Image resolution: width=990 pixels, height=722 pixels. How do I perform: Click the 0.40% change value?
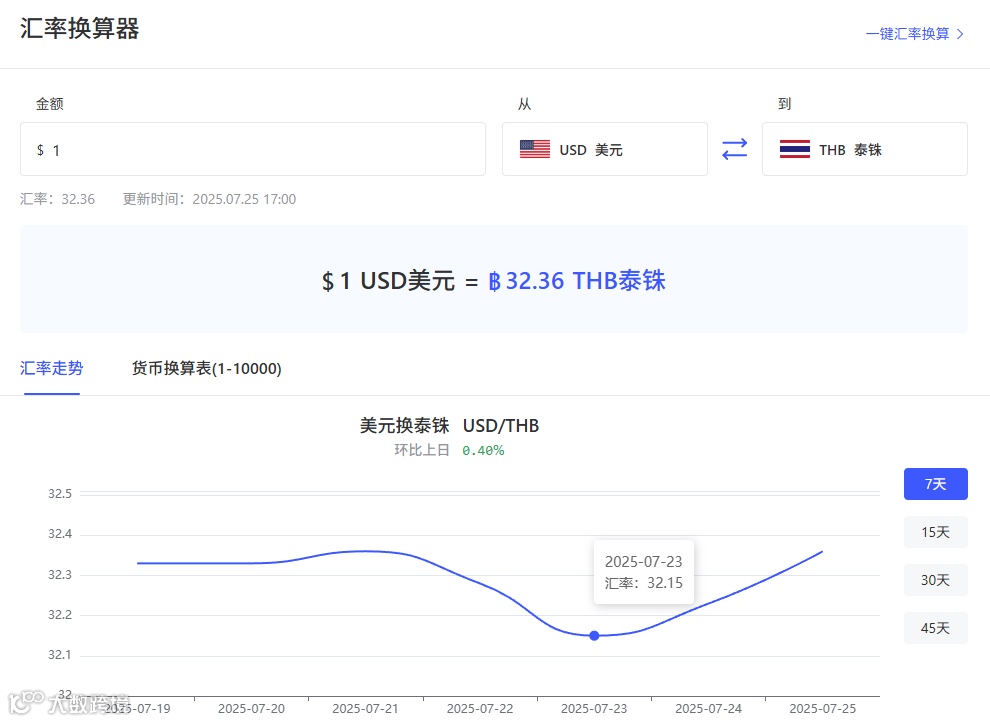[483, 451]
